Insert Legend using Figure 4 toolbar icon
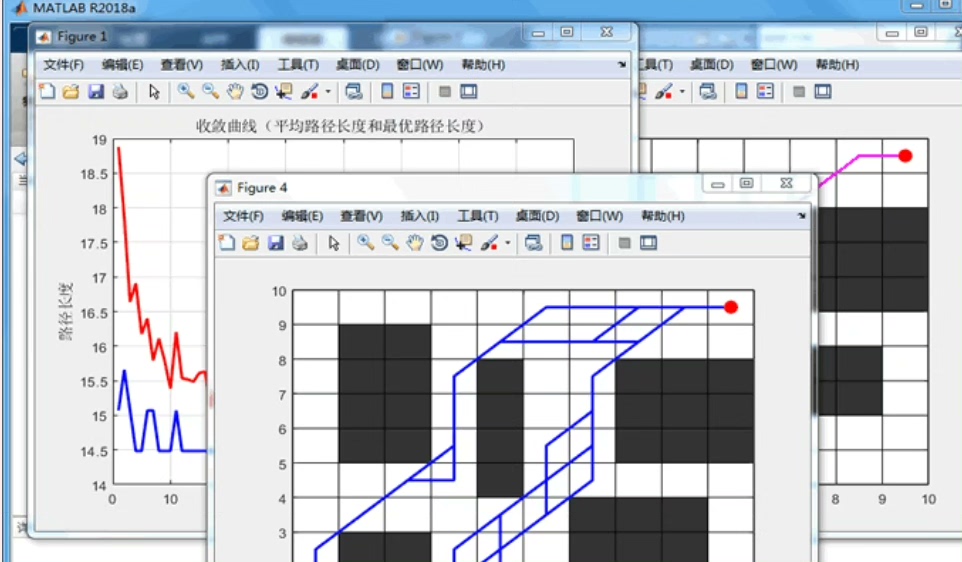This screenshot has width=962, height=562. [591, 242]
